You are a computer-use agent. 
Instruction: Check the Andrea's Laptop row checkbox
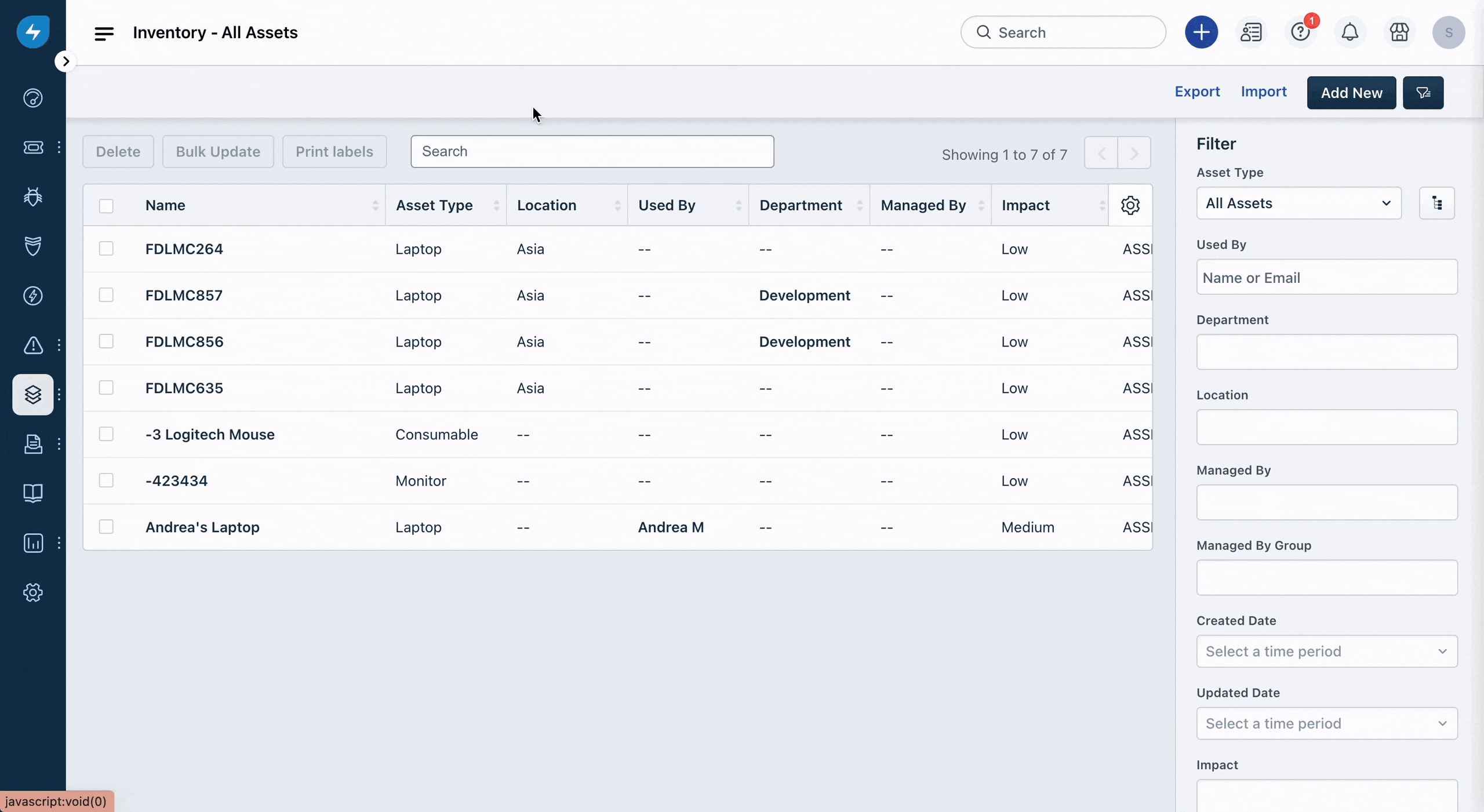[106, 527]
